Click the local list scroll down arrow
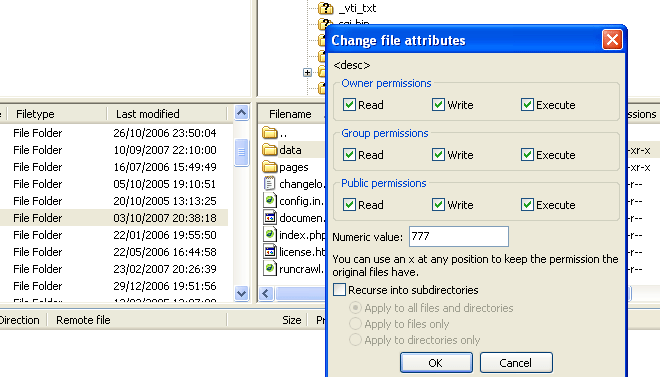This screenshot has height=377, width=660. (x=241, y=293)
